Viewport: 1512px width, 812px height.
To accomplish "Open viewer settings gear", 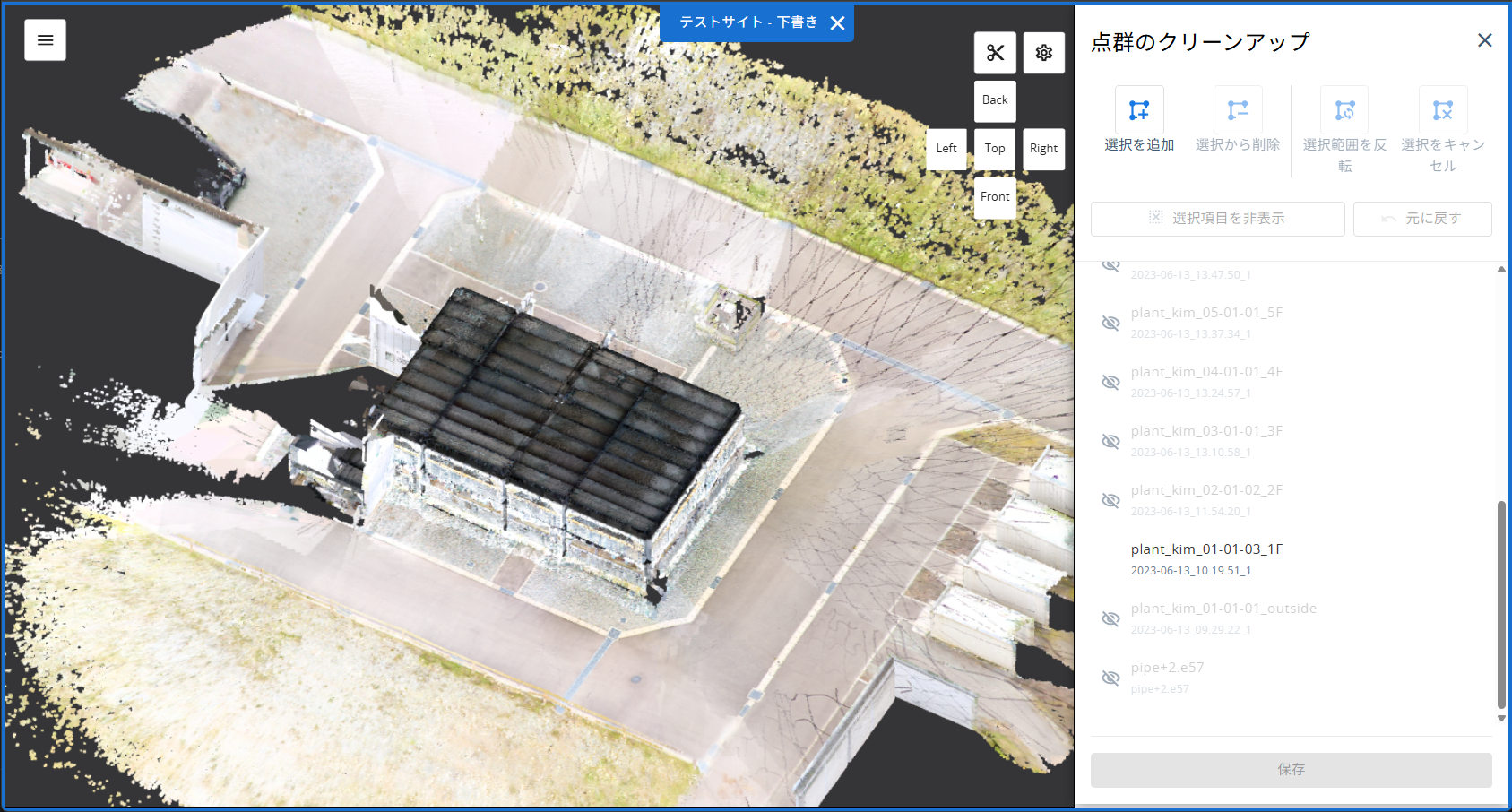I will coord(1043,53).
